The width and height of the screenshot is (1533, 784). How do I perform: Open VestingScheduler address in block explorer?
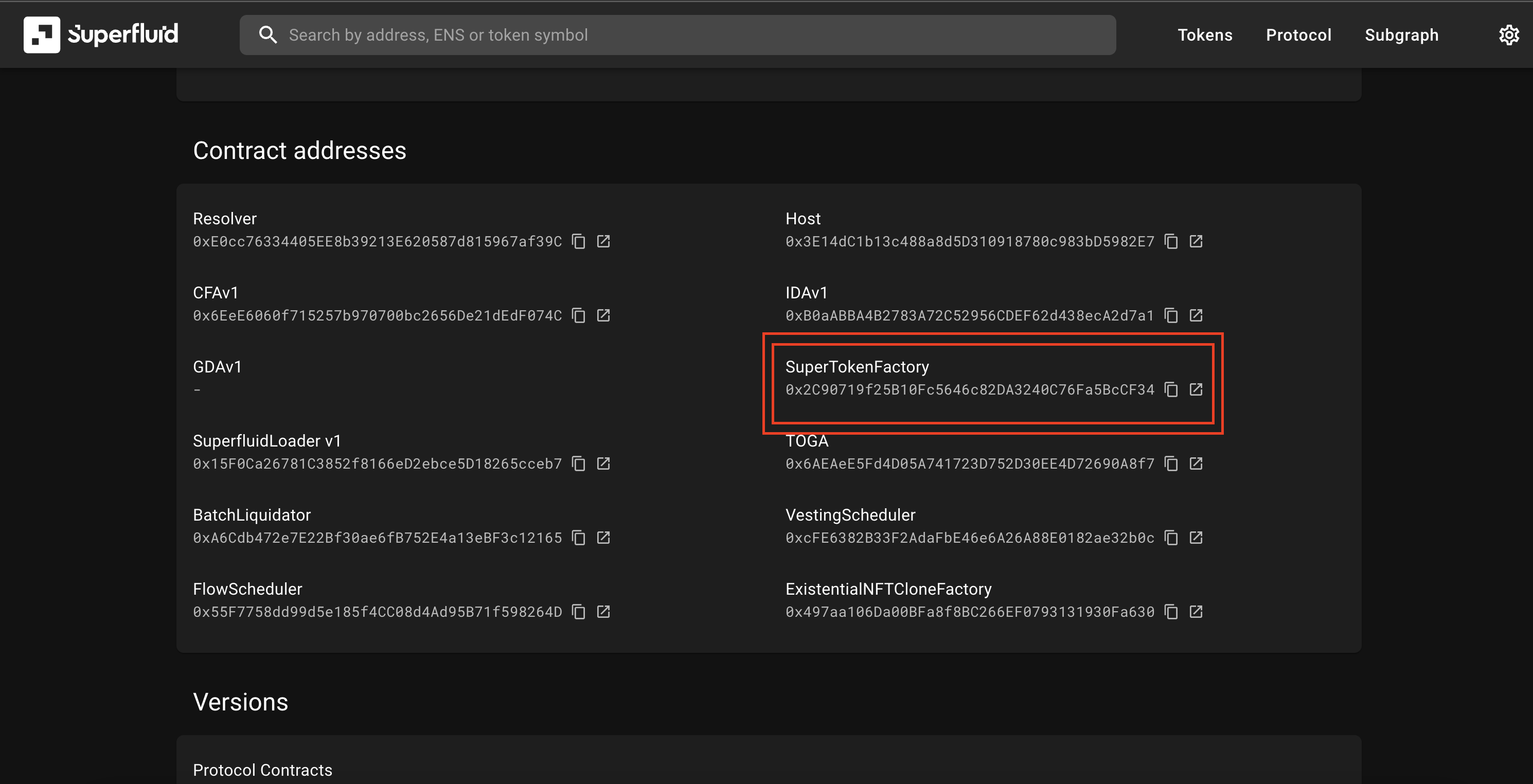[1196, 538]
